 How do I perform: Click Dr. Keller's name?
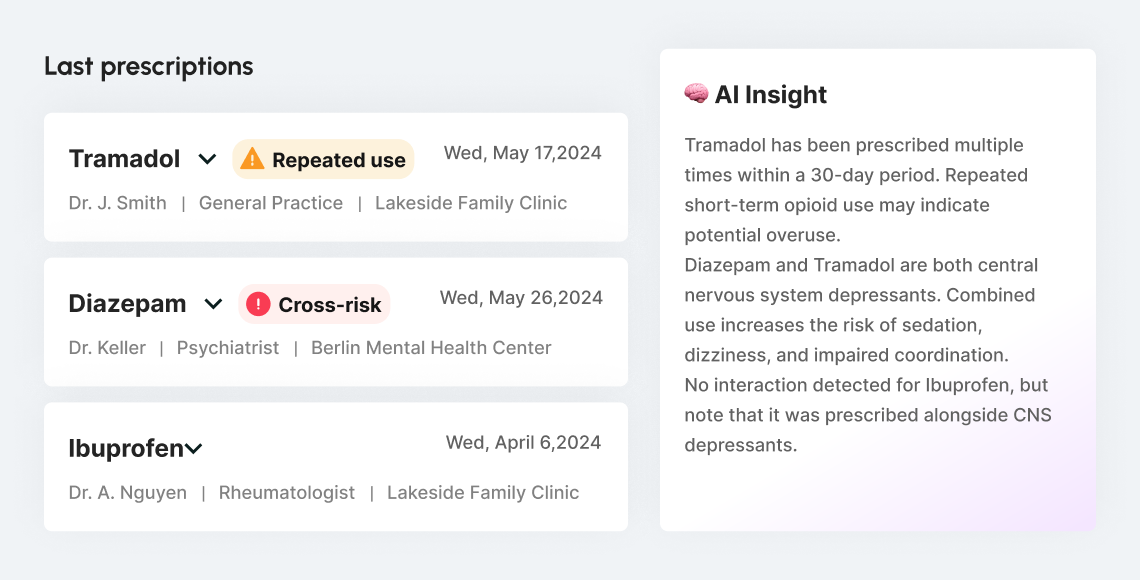click(107, 348)
